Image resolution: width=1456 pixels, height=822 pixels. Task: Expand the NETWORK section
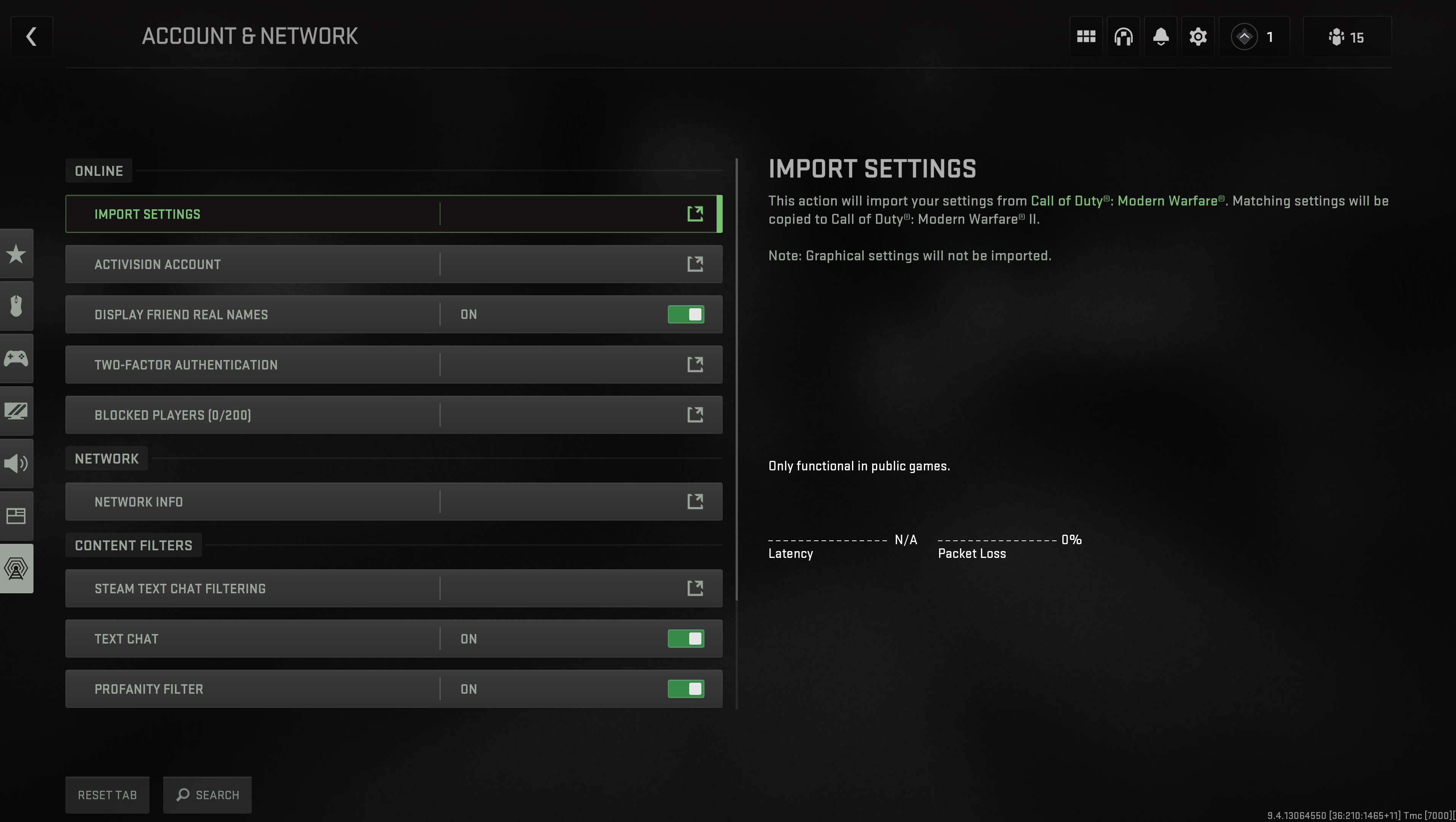(107, 458)
